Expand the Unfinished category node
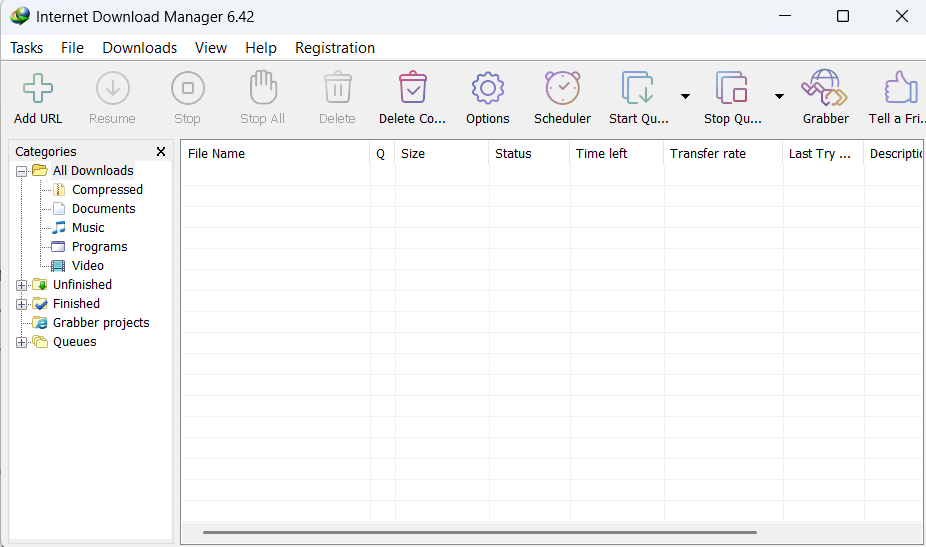The image size is (926, 547). (22, 285)
